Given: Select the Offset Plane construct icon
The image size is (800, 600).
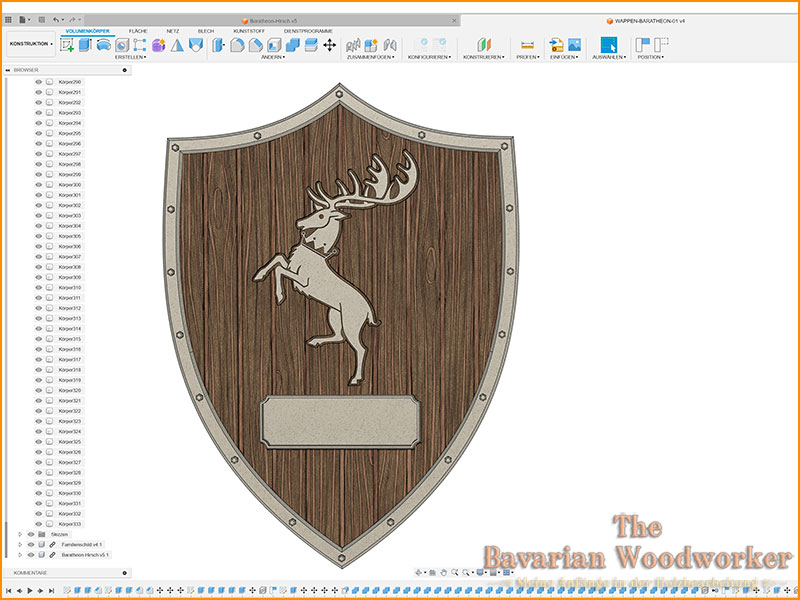Looking at the screenshot, I should point(483,45).
